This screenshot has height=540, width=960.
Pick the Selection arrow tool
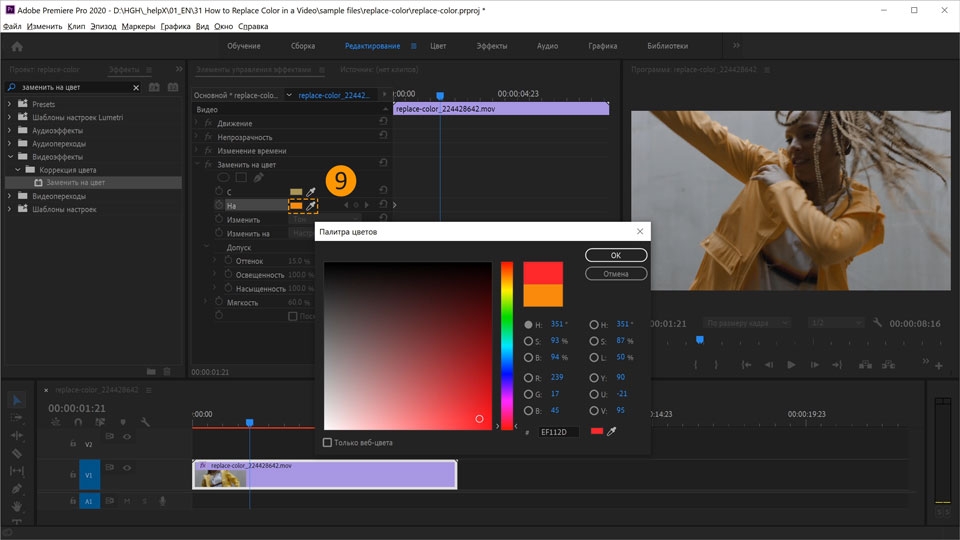coord(17,399)
